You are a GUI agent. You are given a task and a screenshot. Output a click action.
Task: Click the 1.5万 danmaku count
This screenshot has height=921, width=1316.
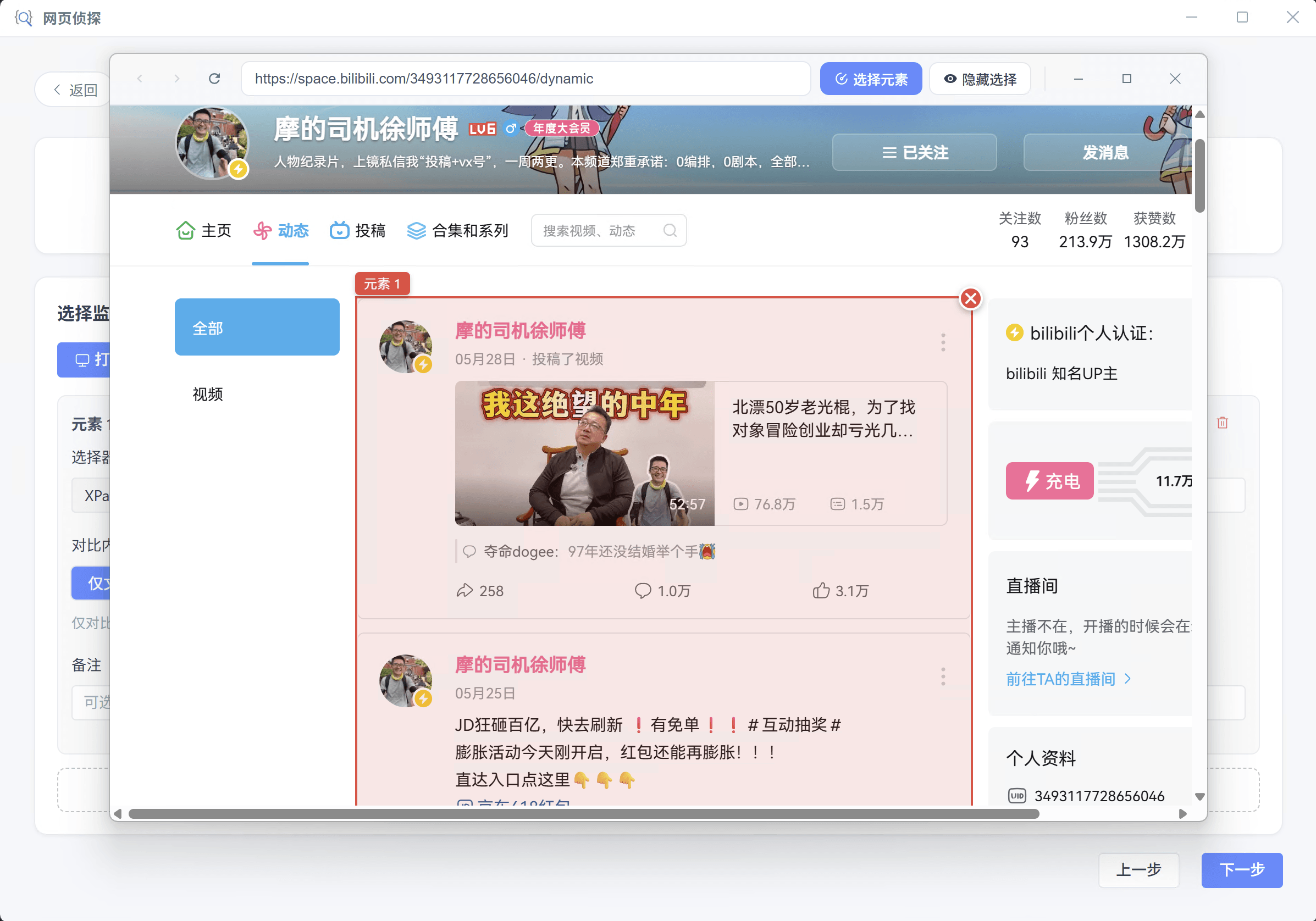[857, 504]
